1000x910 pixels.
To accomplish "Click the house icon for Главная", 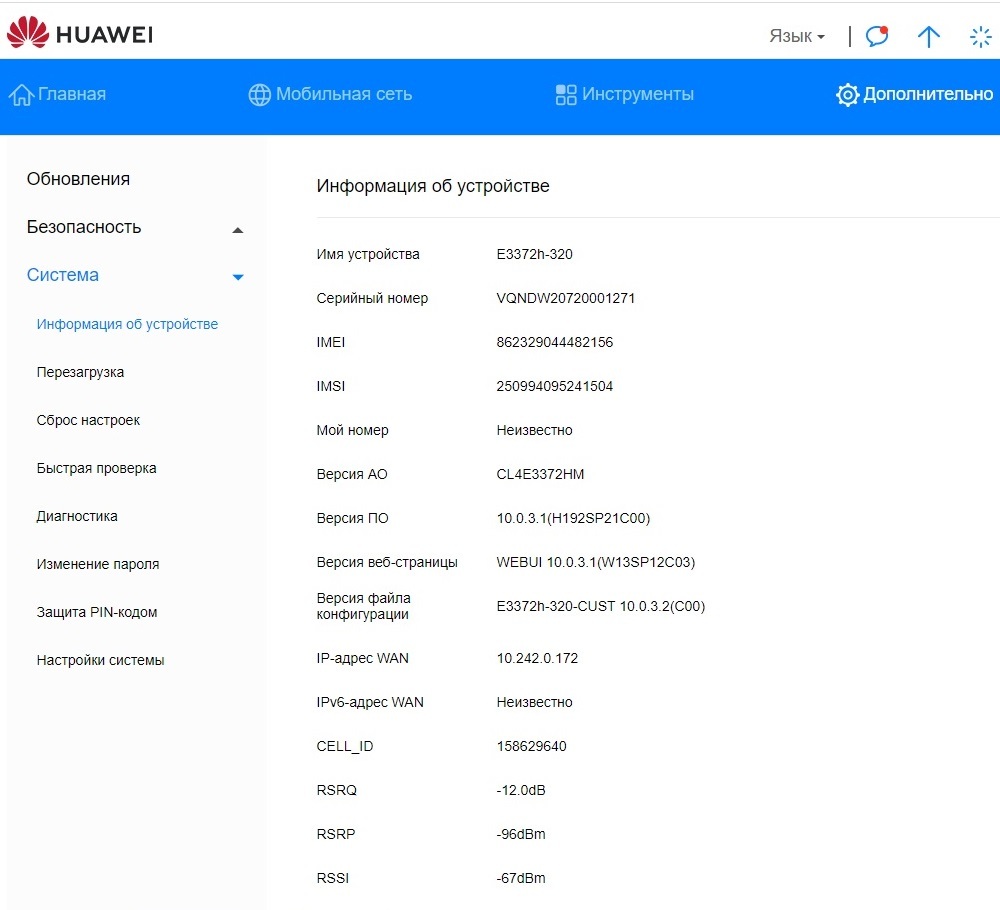I will click(x=21, y=94).
